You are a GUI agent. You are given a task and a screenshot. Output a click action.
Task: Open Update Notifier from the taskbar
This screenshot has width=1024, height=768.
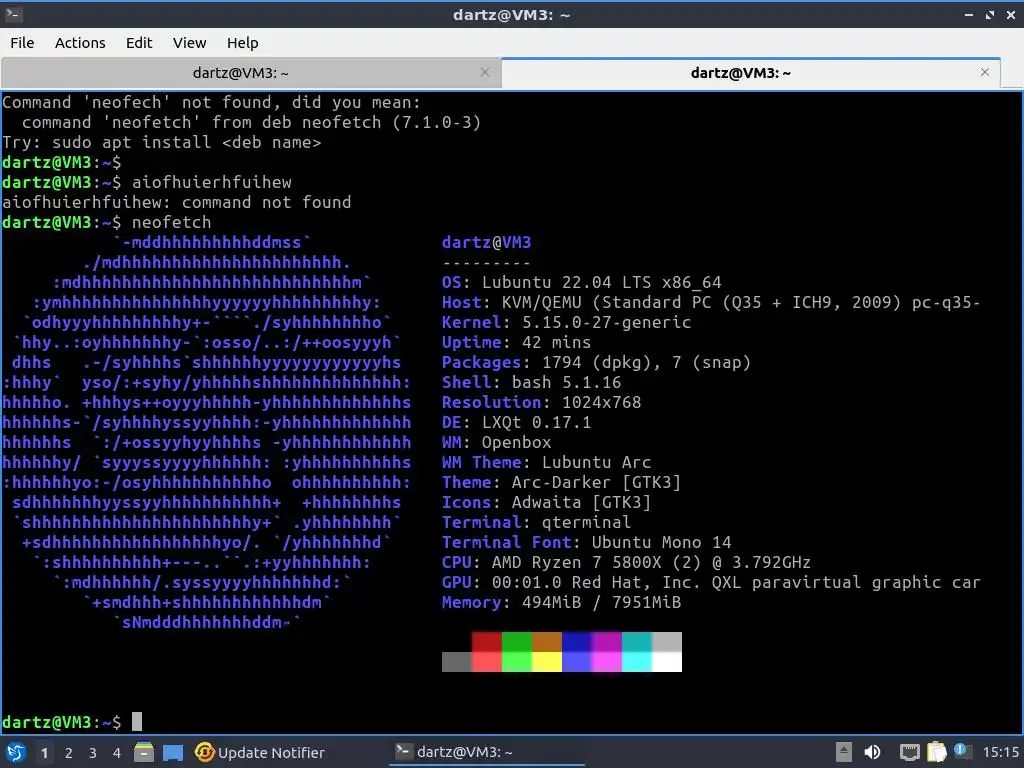260,752
